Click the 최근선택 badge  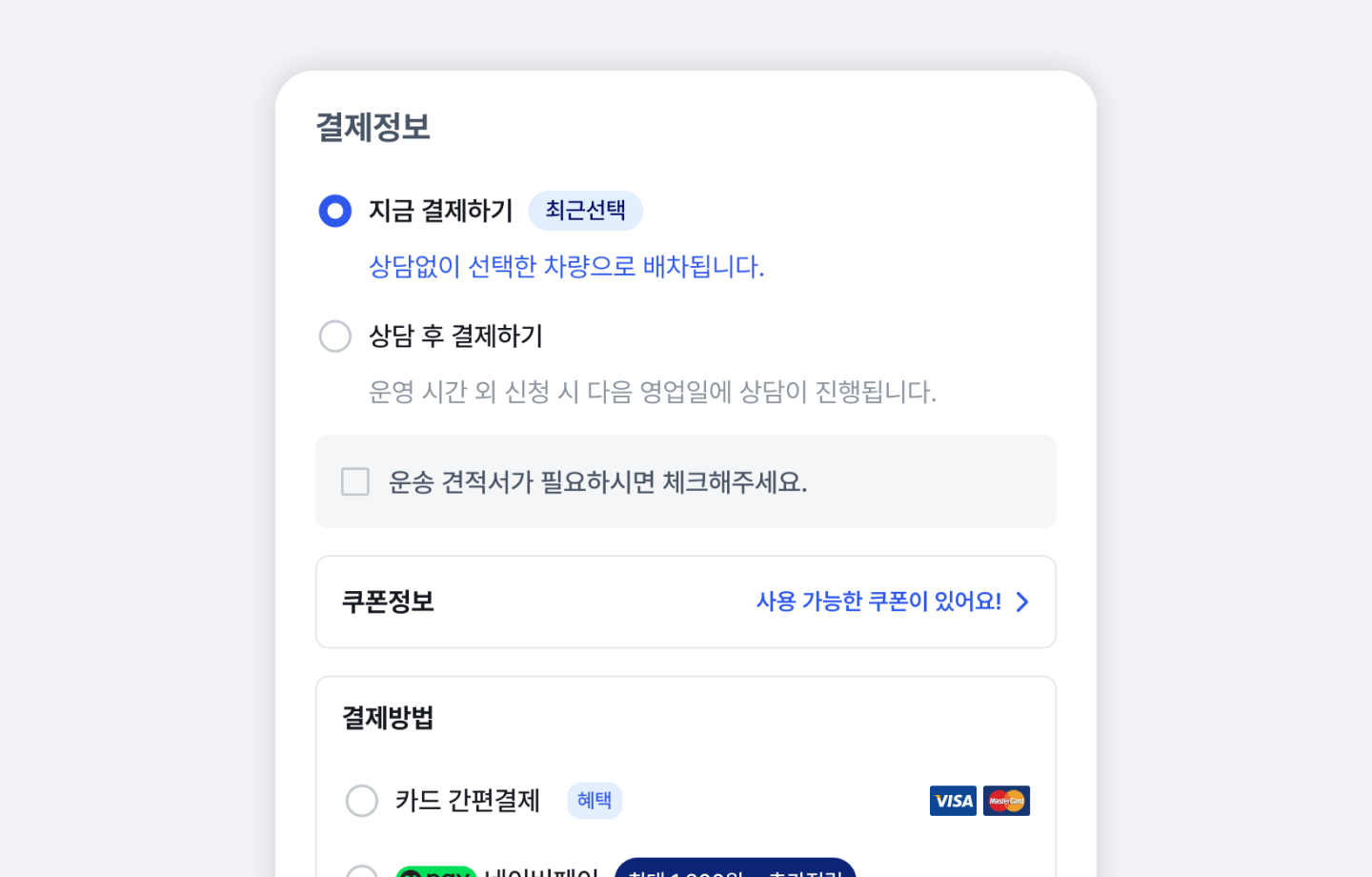(x=585, y=211)
